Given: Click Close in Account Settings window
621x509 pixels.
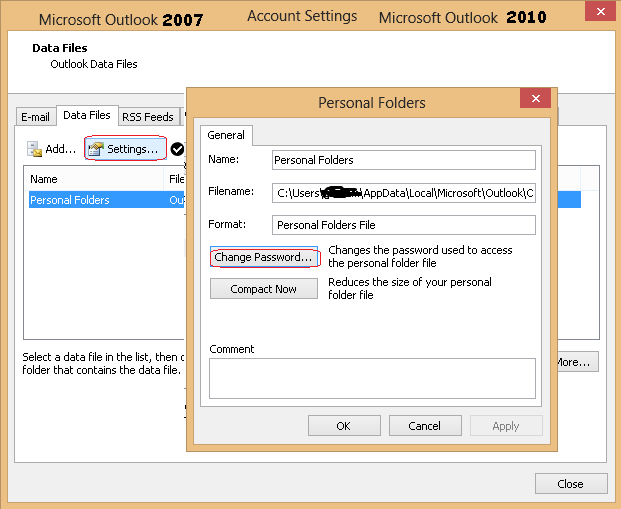Looking at the screenshot, I should 571,484.
